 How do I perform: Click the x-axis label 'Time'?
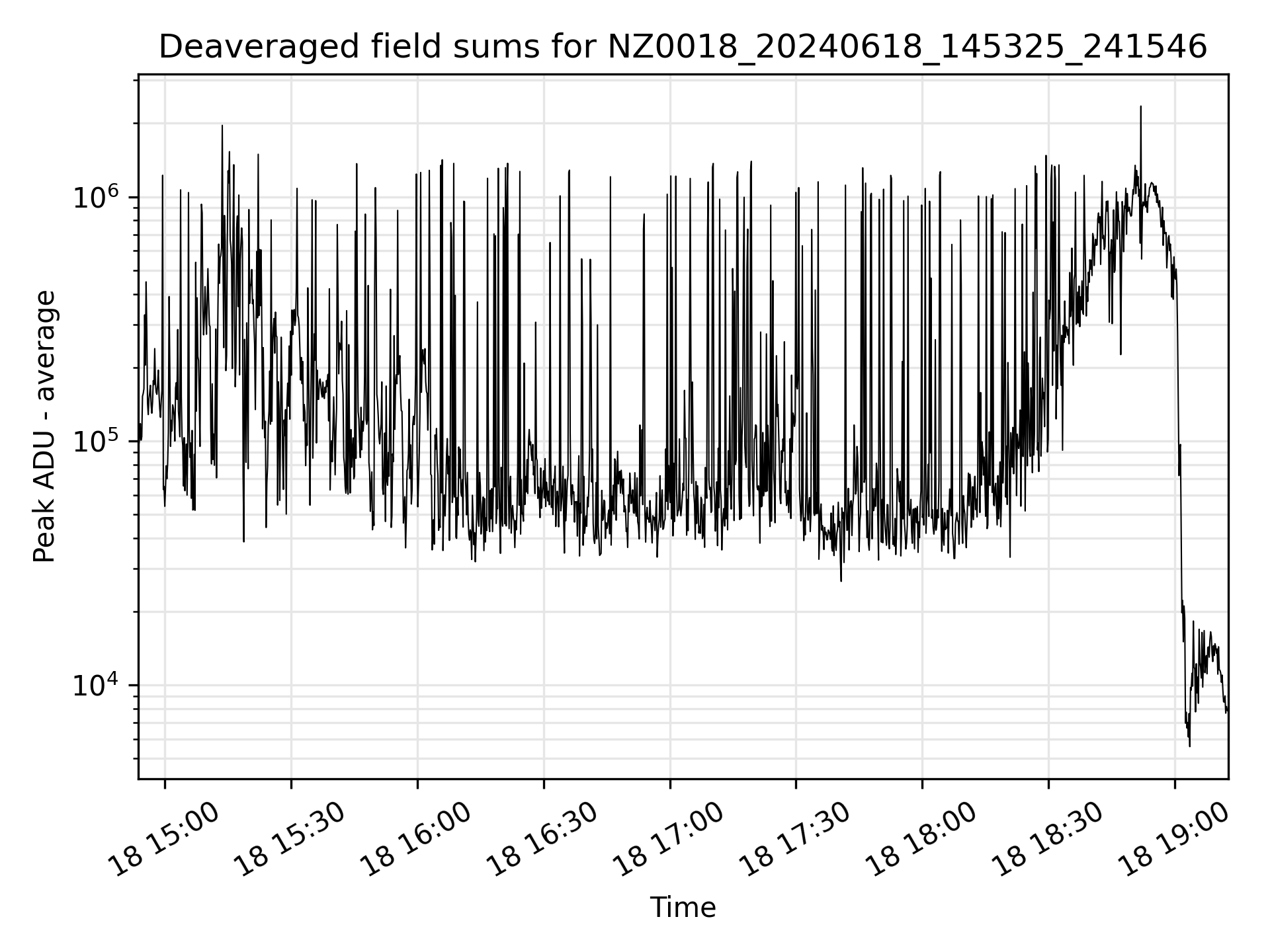click(683, 908)
